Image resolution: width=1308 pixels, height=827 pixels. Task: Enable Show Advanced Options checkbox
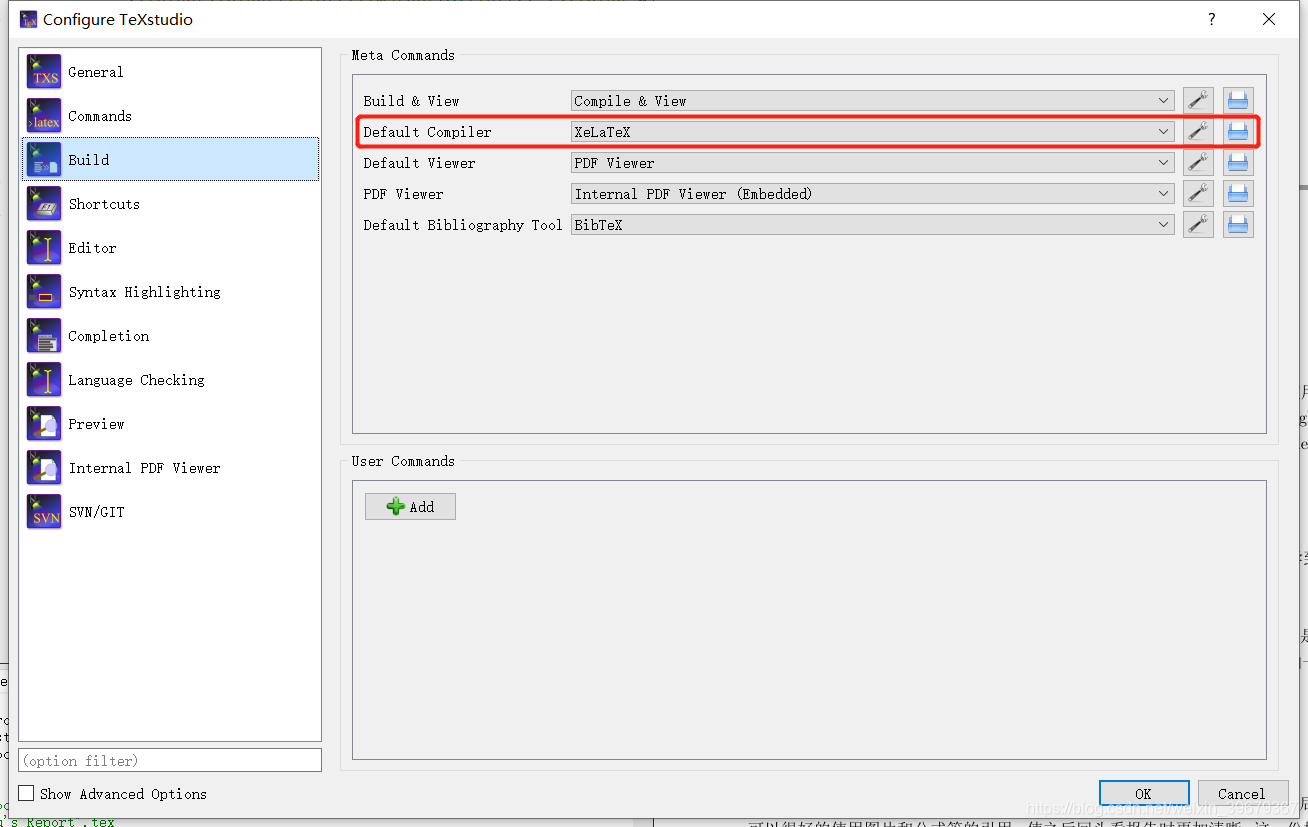[27, 793]
